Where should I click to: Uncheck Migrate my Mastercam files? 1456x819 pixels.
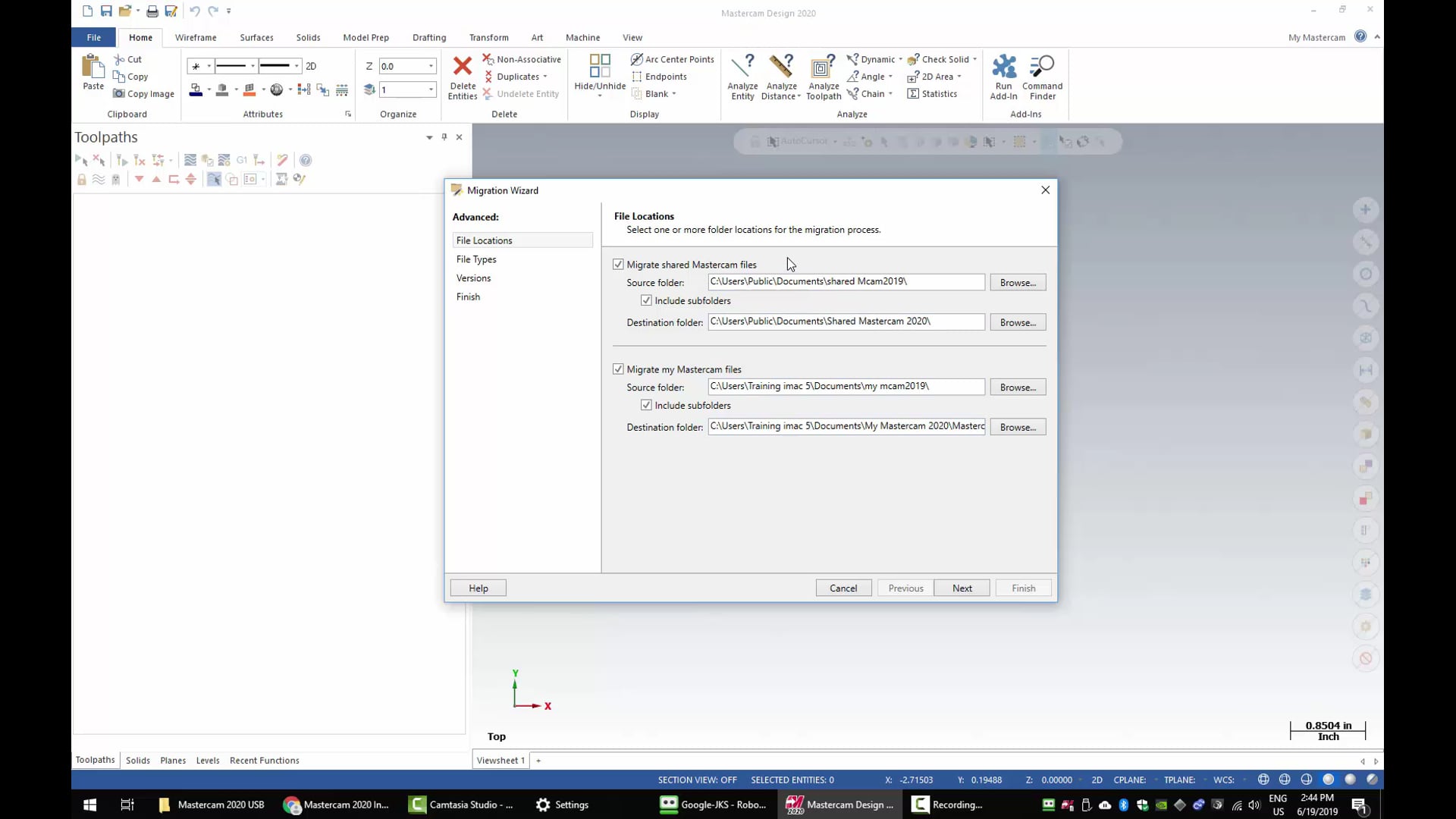coord(618,369)
